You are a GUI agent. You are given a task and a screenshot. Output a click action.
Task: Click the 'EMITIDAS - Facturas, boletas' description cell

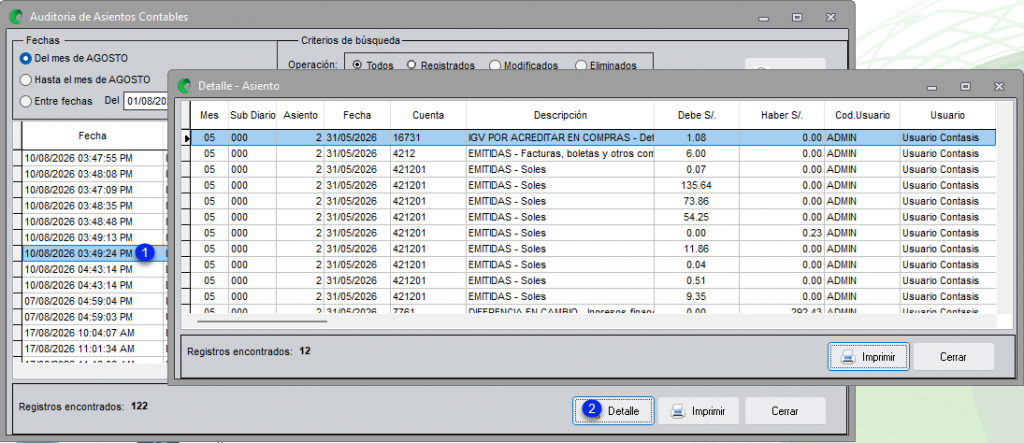coord(560,154)
